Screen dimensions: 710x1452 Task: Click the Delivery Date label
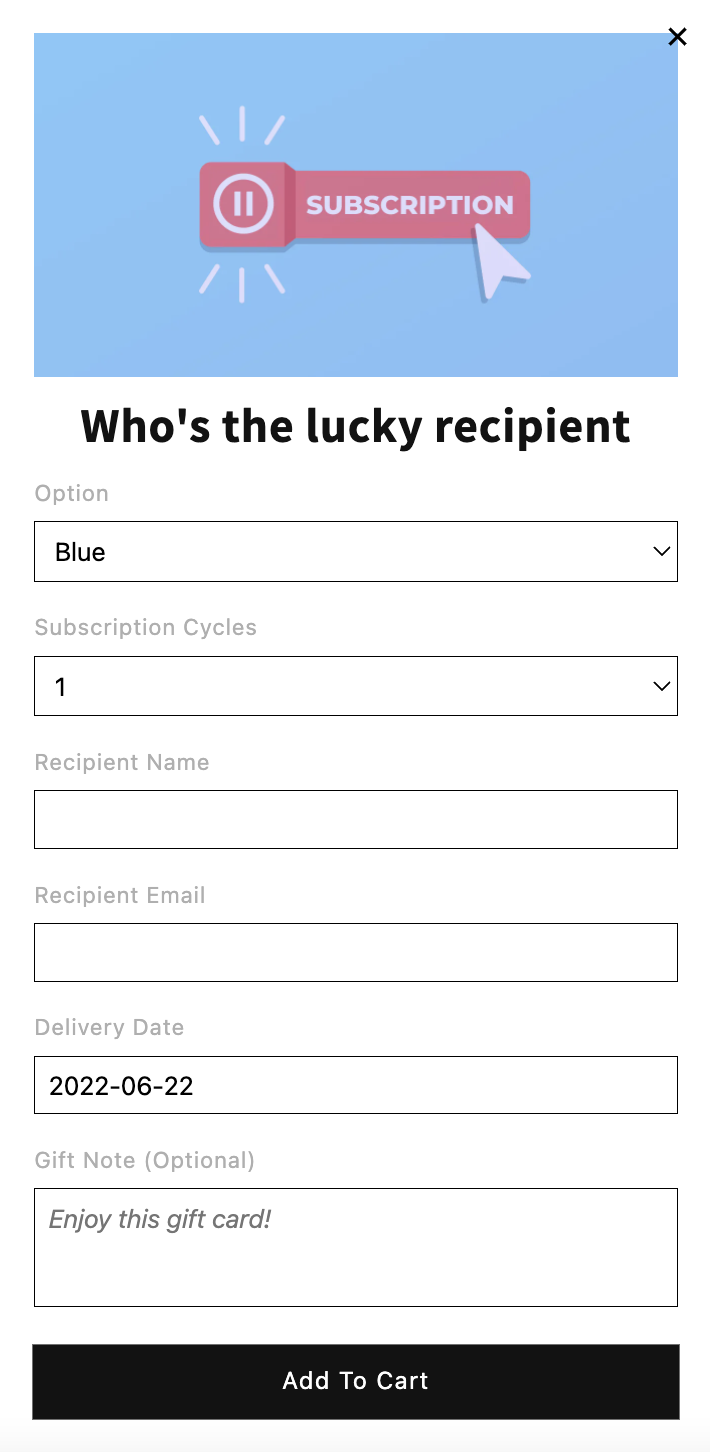[109, 1027]
